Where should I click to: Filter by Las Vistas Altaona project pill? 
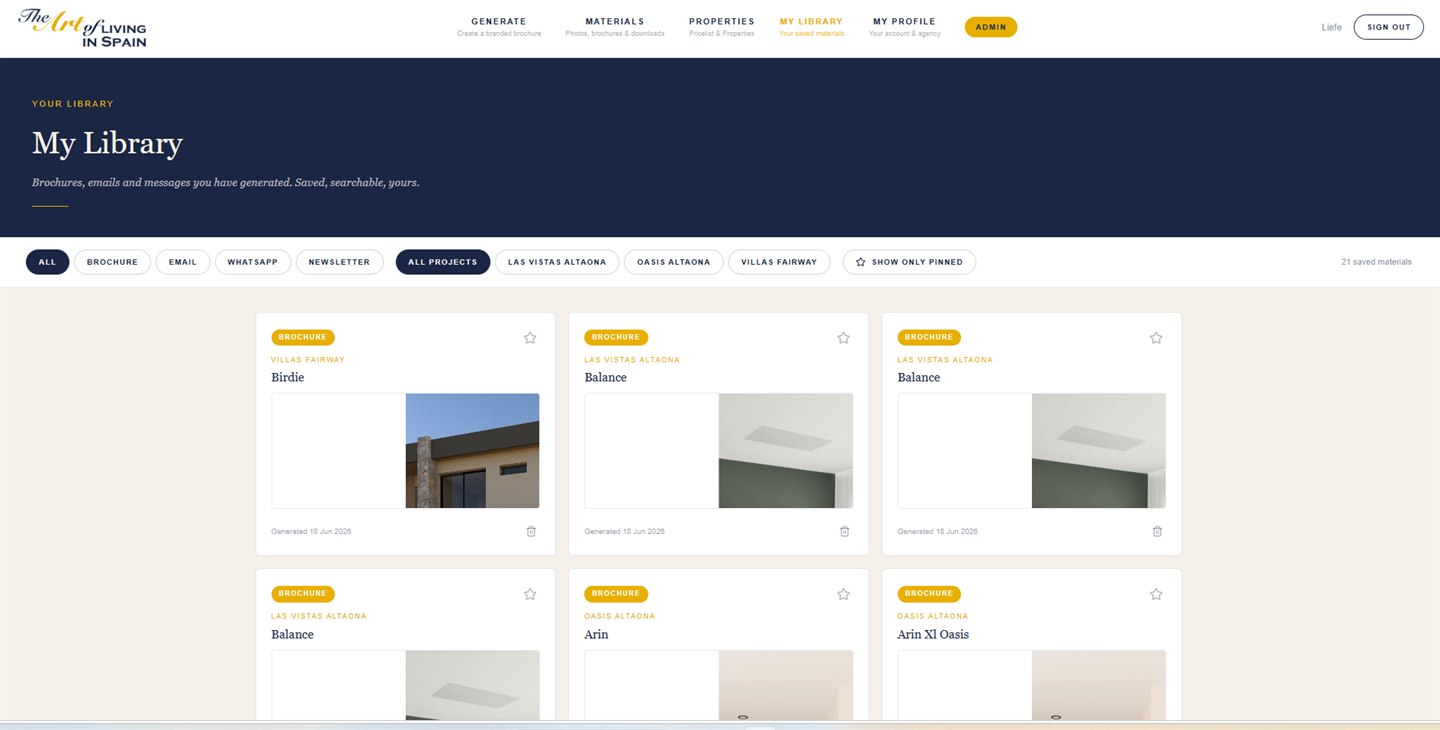(x=557, y=262)
